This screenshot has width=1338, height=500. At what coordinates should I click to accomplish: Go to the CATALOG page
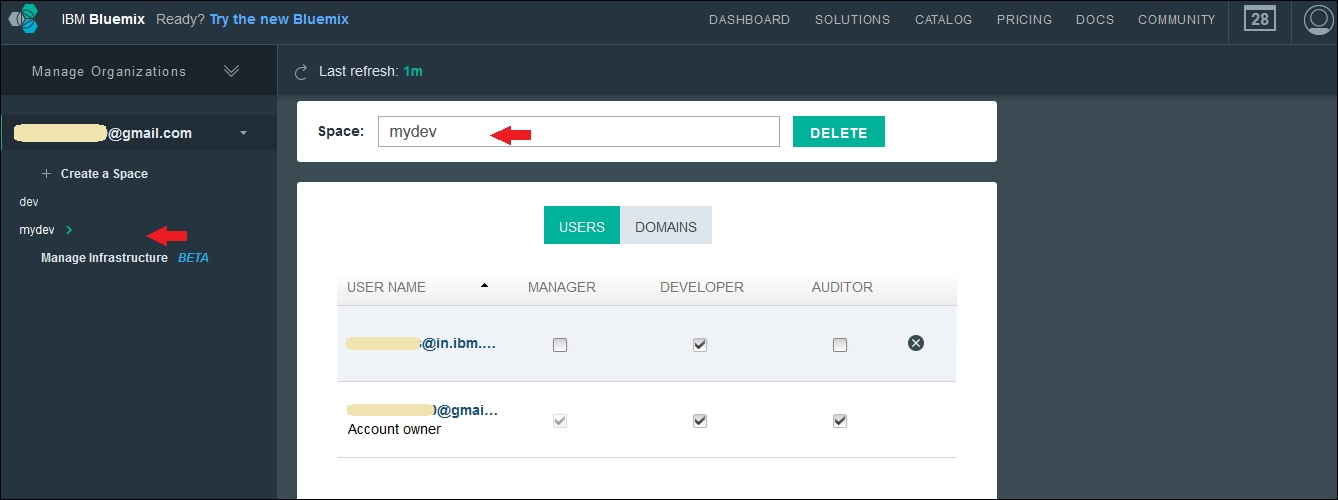pos(943,19)
